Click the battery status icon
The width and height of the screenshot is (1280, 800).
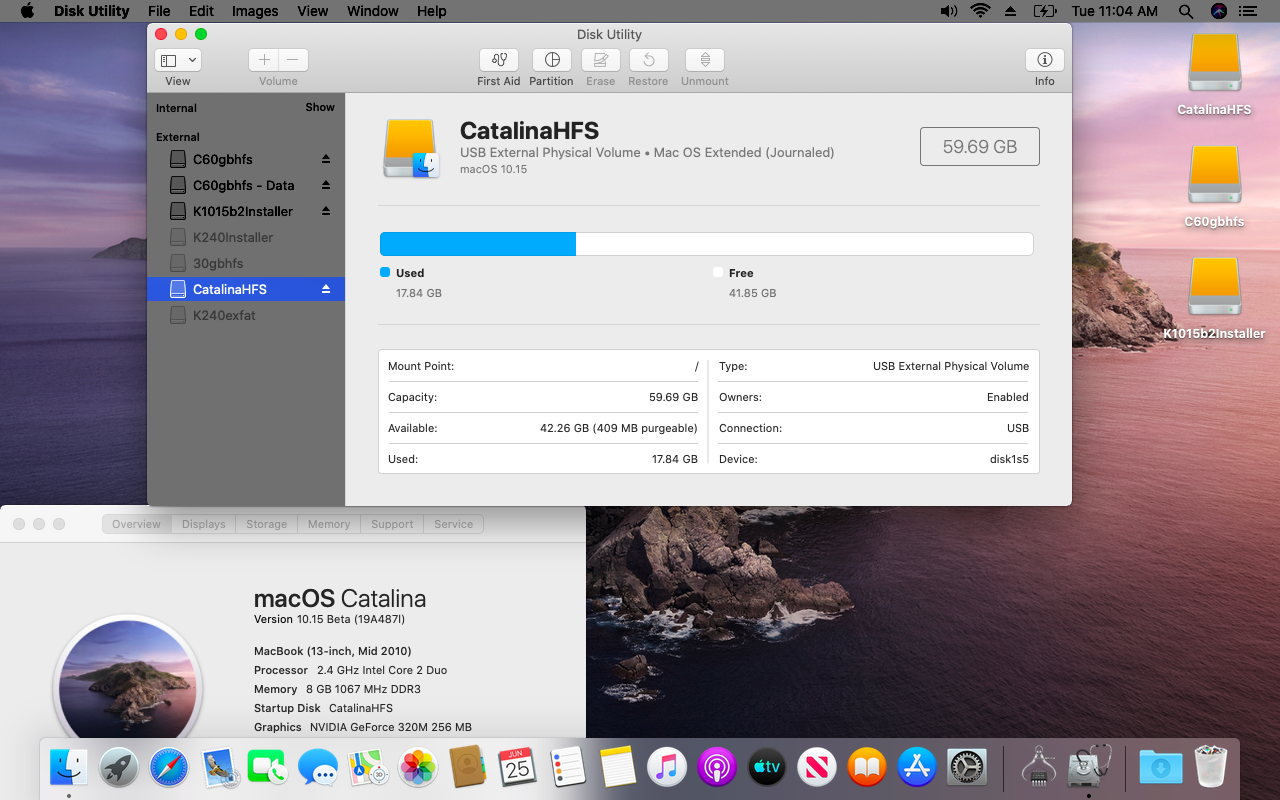point(1044,11)
